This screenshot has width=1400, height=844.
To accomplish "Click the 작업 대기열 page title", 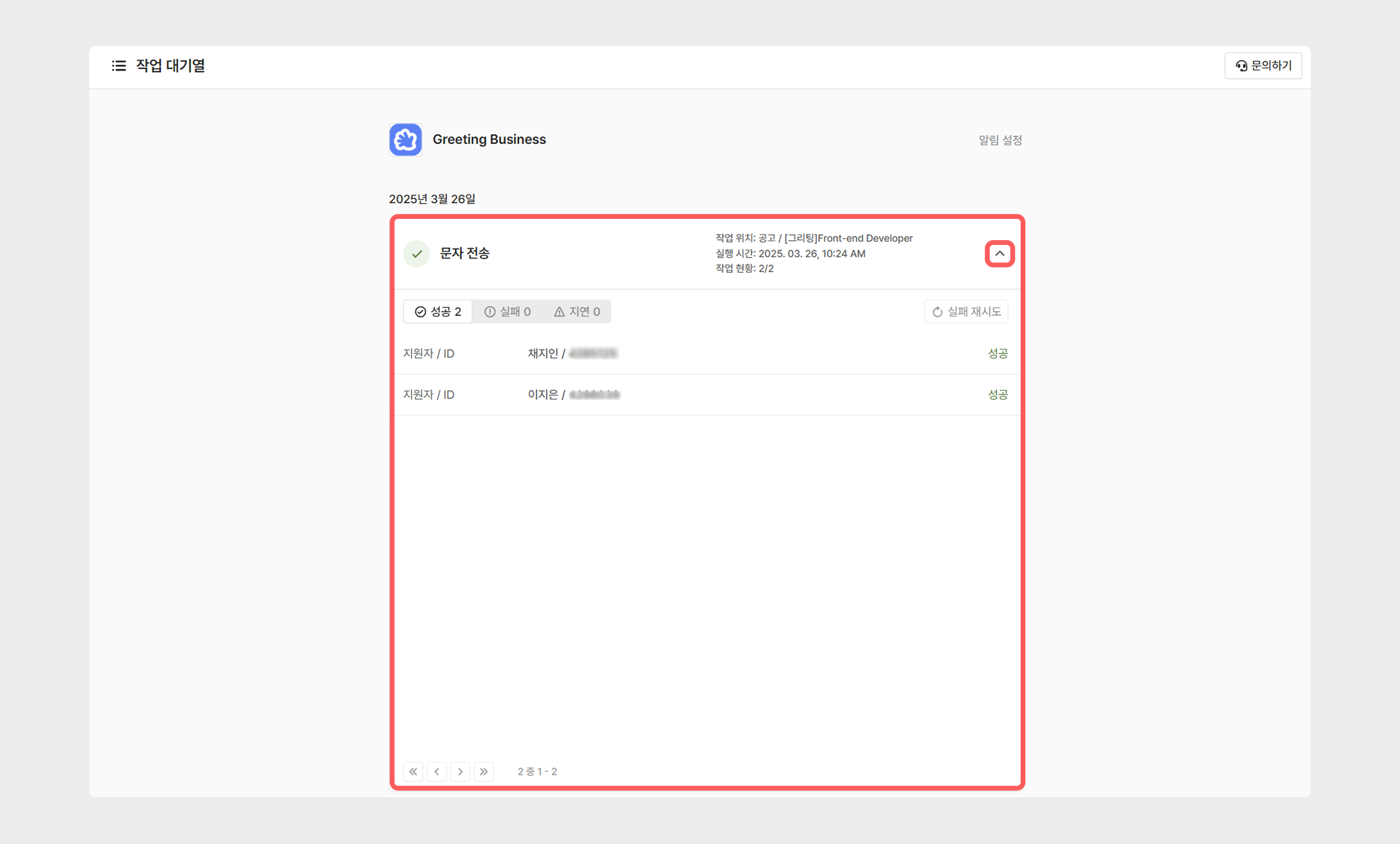I will (x=170, y=65).
